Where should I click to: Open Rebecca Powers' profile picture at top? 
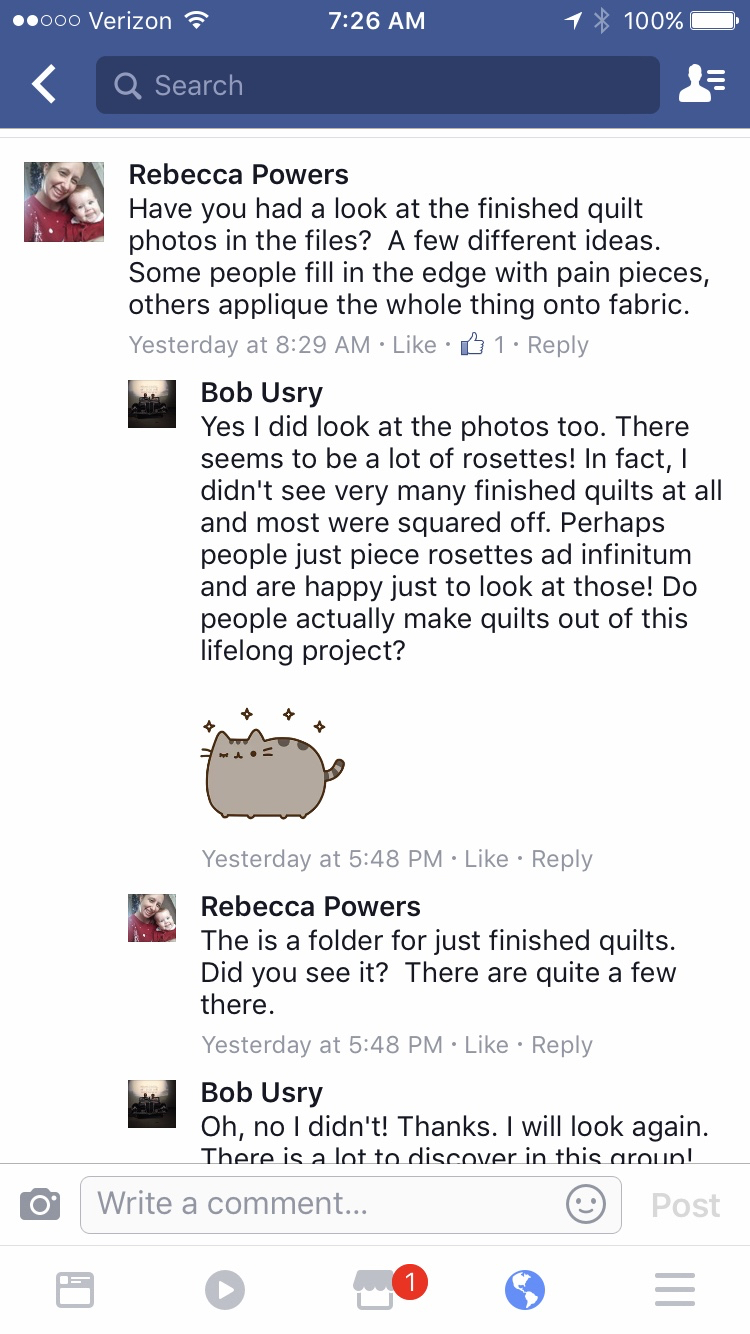pyautogui.click(x=64, y=202)
